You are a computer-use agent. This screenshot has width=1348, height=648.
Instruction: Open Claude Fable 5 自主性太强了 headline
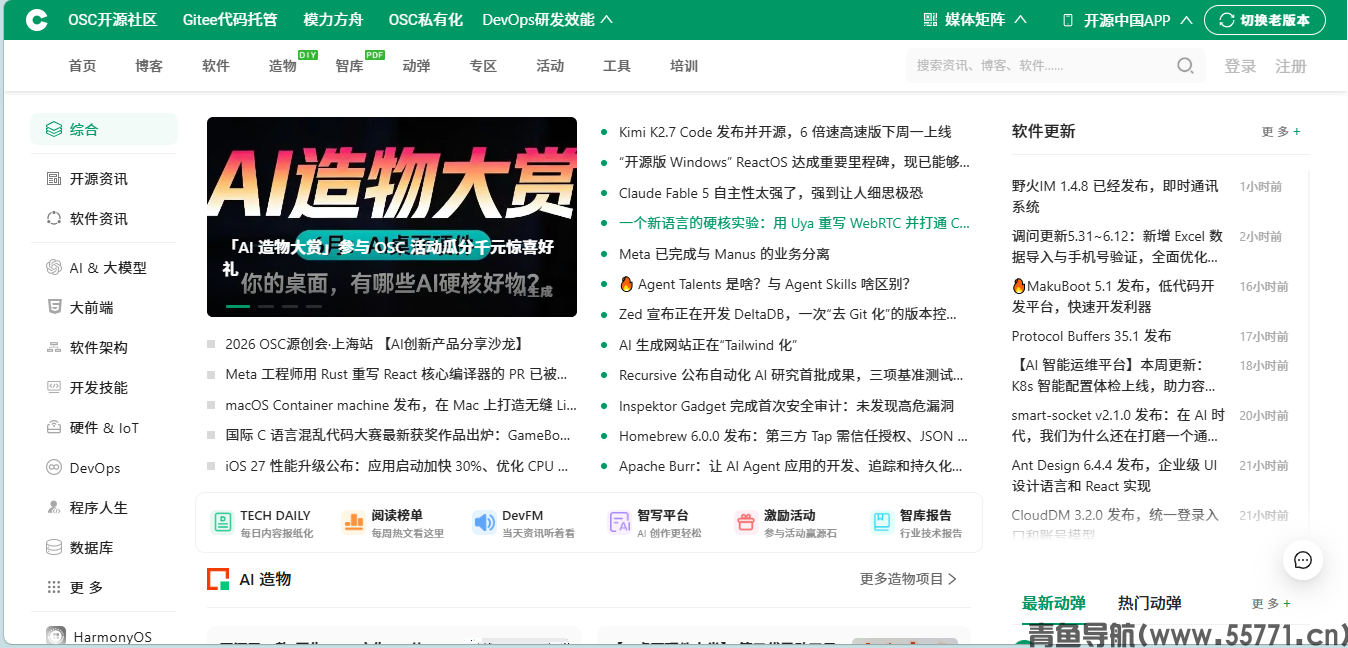[x=771, y=193]
